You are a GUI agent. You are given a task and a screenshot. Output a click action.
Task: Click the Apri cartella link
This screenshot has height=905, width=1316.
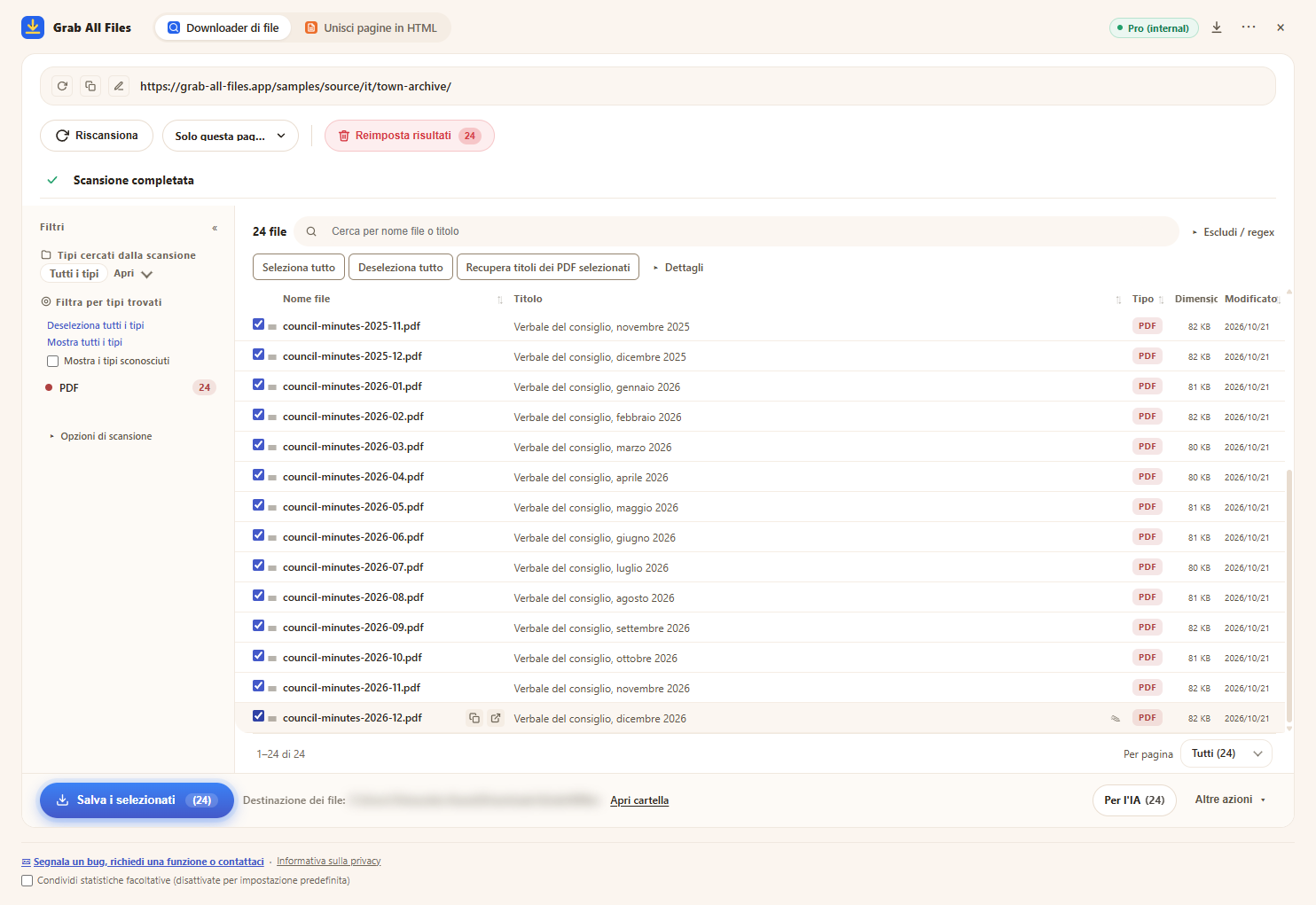coord(639,800)
